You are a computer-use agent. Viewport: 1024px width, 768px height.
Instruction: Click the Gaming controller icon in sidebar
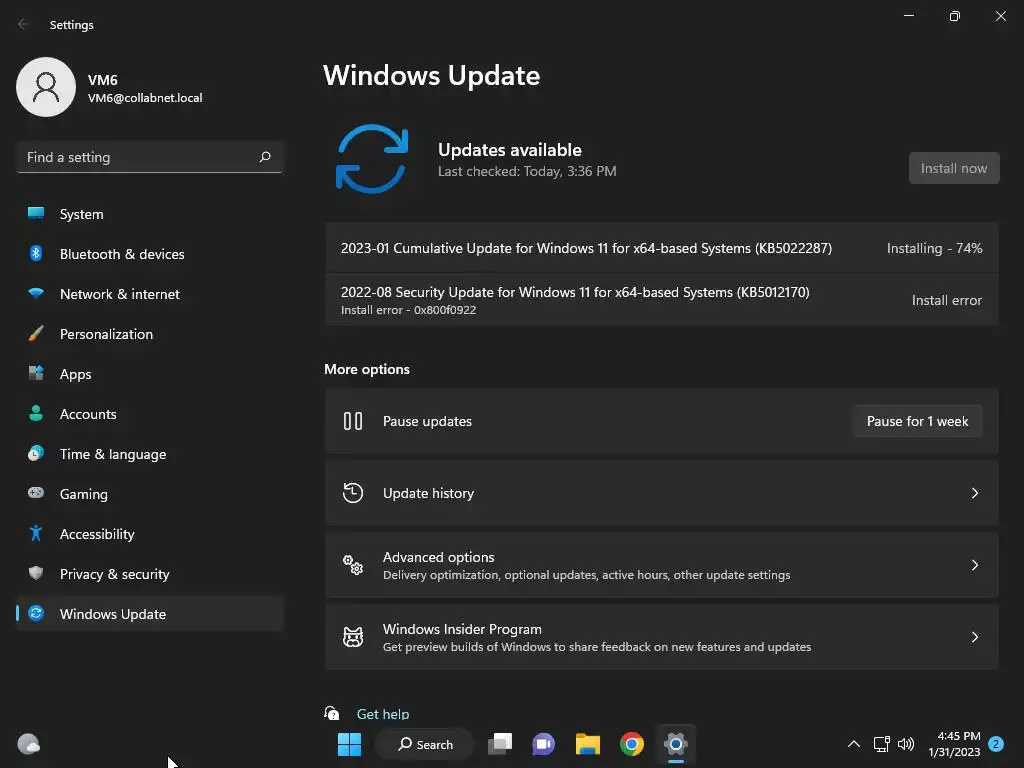coord(36,493)
